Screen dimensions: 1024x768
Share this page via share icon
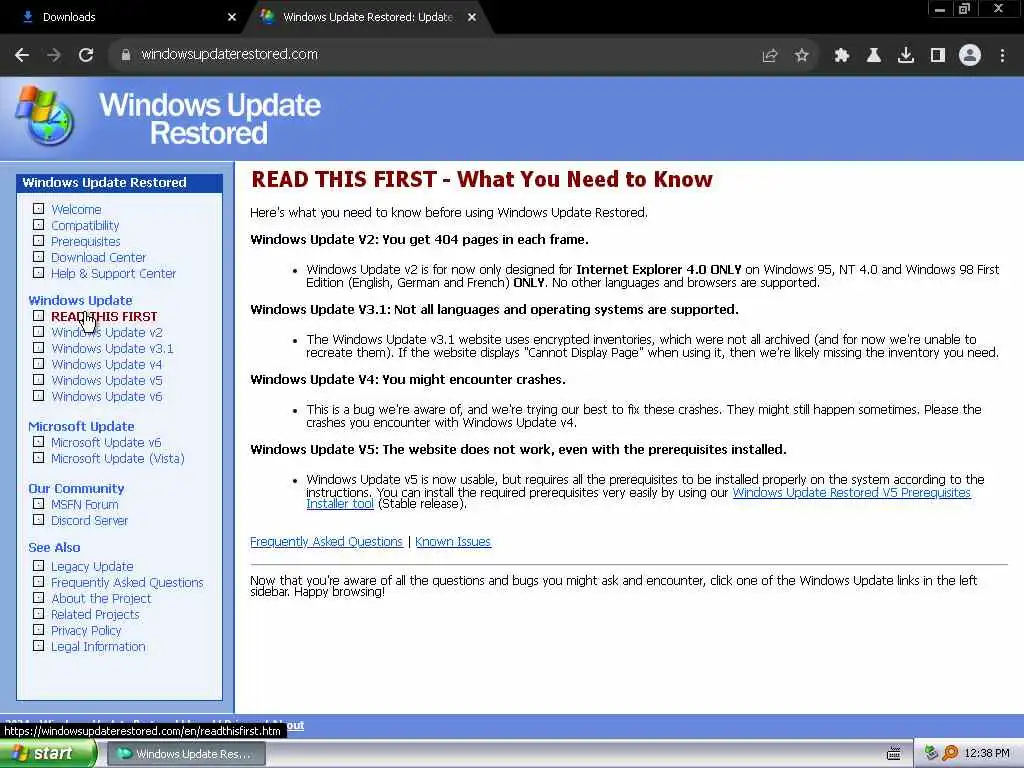pos(770,56)
